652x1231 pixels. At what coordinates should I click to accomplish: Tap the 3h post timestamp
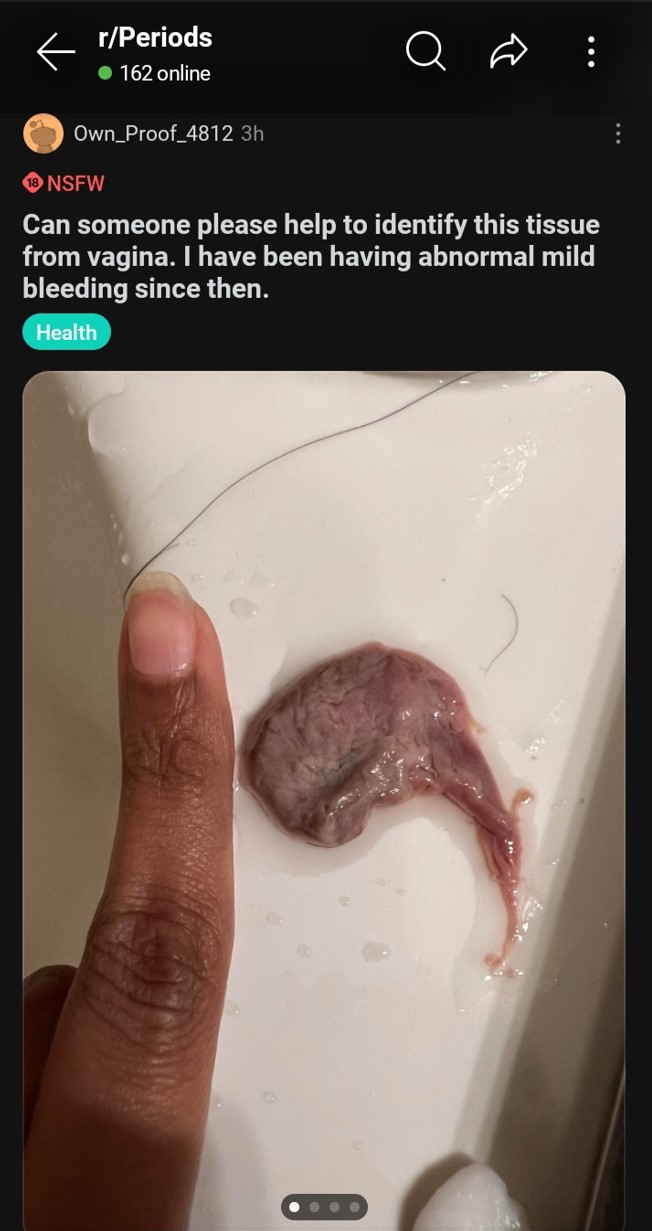252,133
